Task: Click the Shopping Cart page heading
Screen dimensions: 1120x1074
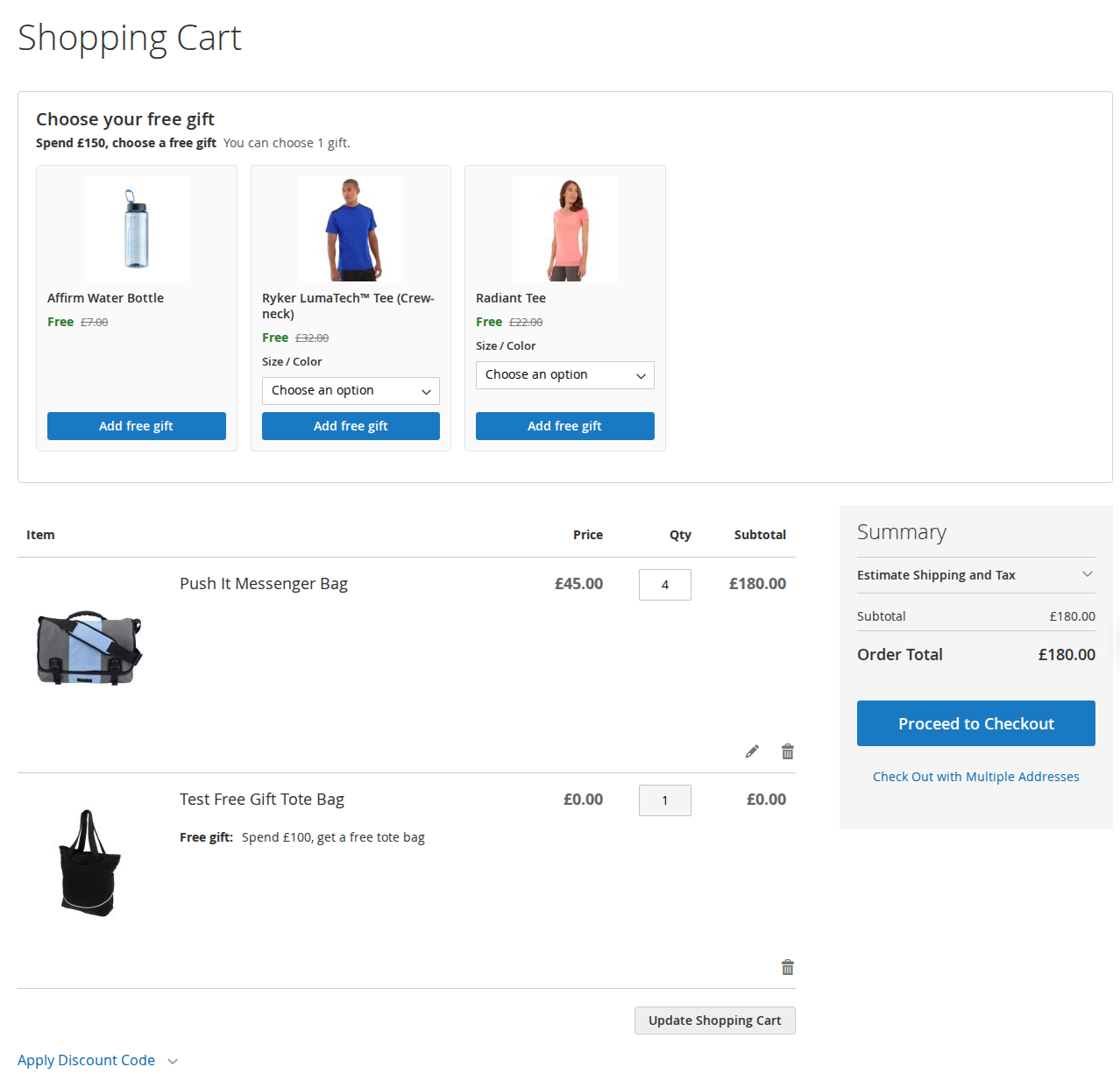Action: tap(130, 38)
